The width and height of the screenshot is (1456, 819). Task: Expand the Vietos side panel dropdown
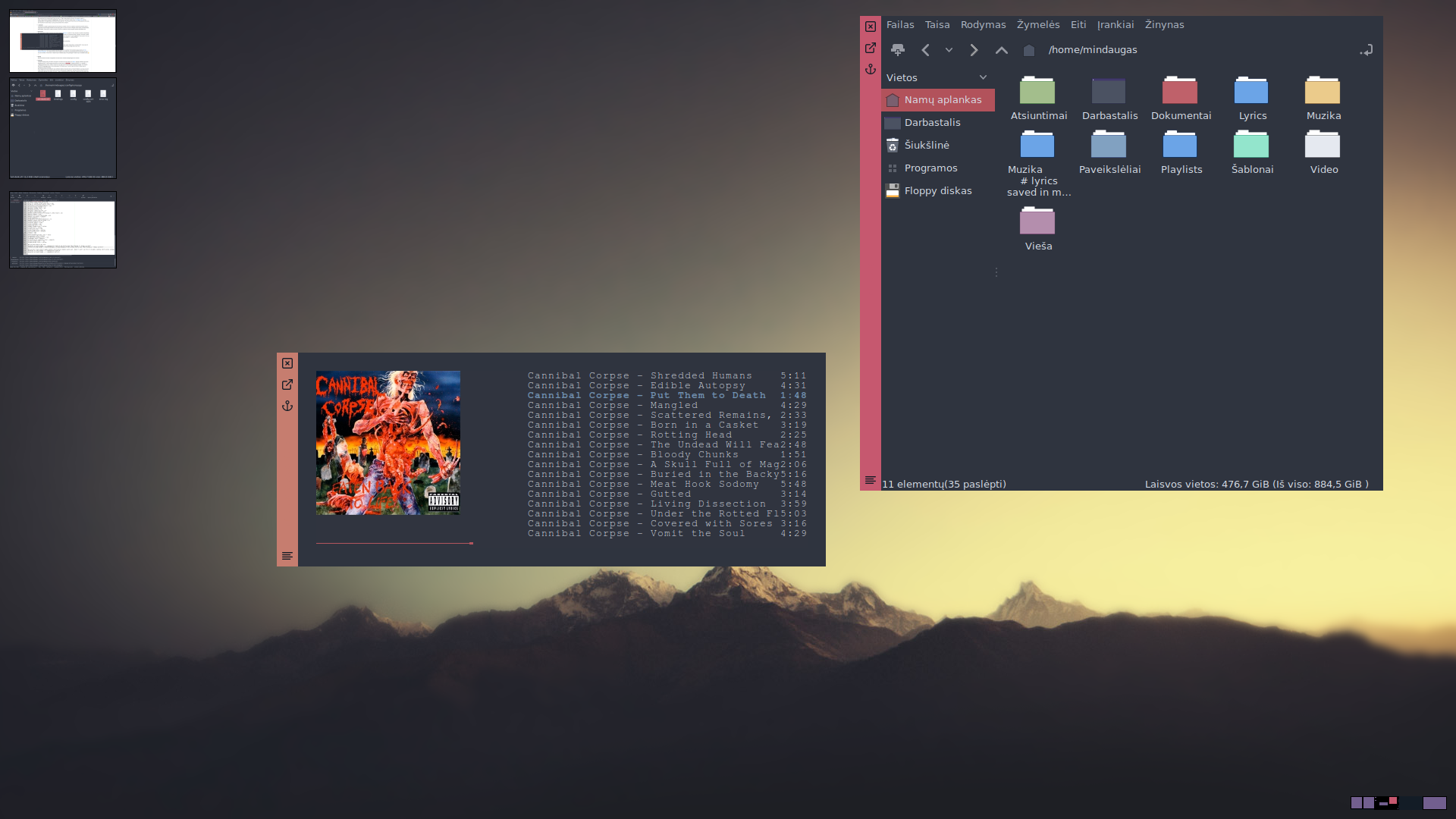(983, 77)
